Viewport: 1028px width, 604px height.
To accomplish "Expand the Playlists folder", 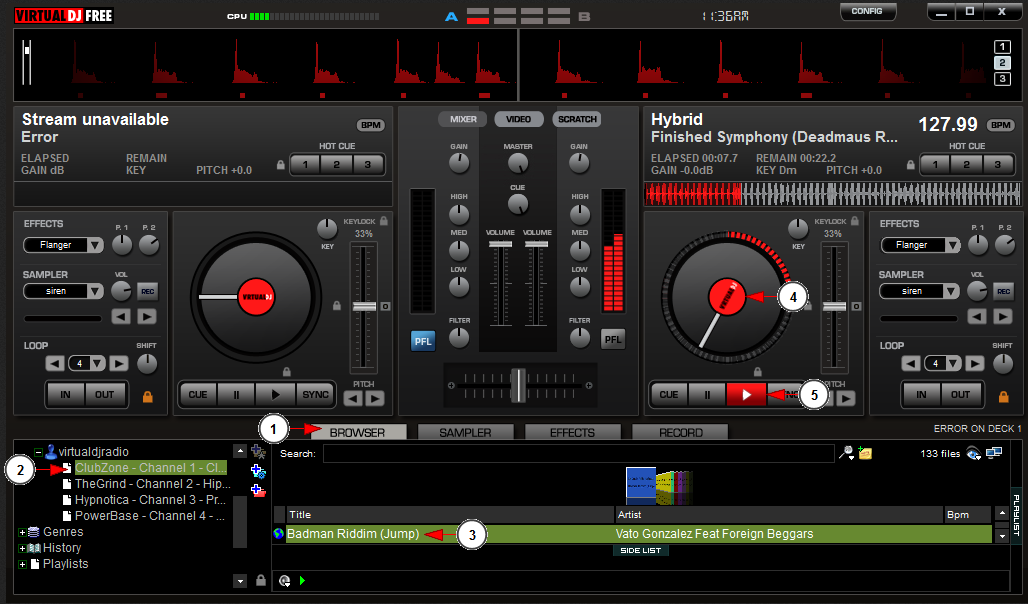I will click(22, 564).
